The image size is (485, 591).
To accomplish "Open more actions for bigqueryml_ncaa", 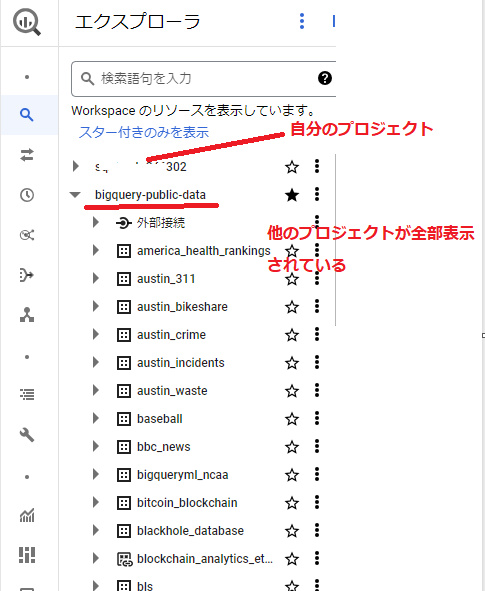I will click(317, 474).
